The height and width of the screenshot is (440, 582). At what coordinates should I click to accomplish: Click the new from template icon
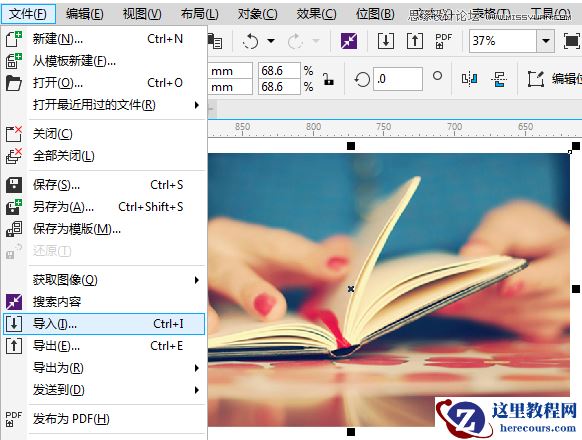(14, 61)
